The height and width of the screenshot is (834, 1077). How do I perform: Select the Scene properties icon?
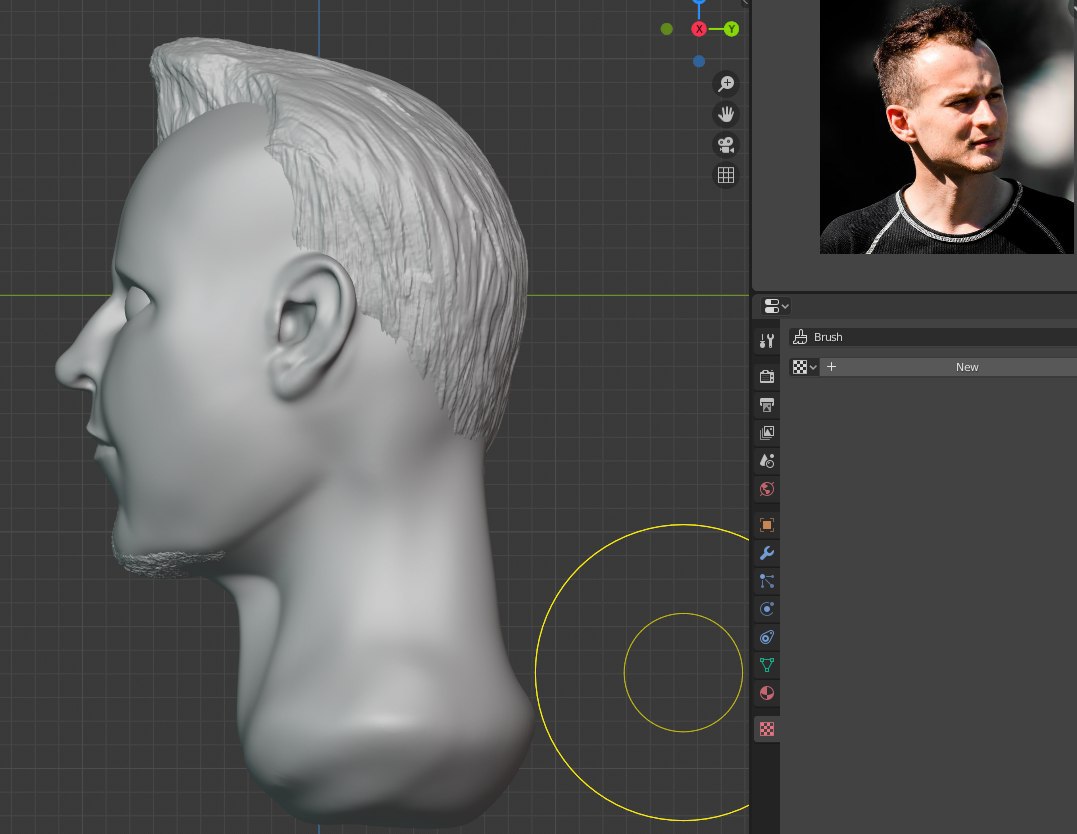[x=767, y=461]
